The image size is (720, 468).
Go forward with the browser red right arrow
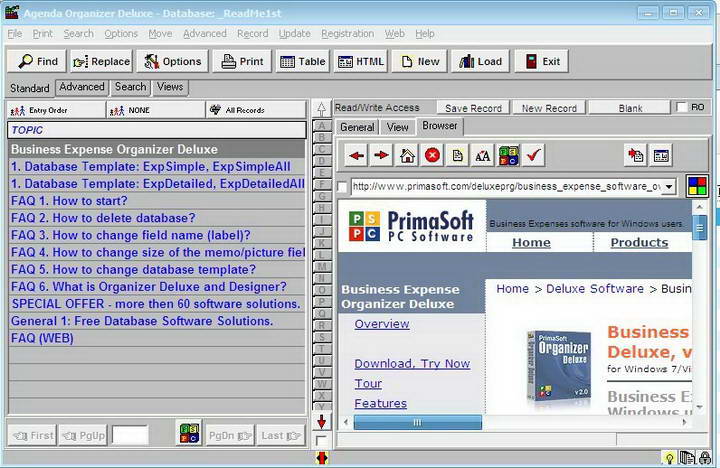381,156
